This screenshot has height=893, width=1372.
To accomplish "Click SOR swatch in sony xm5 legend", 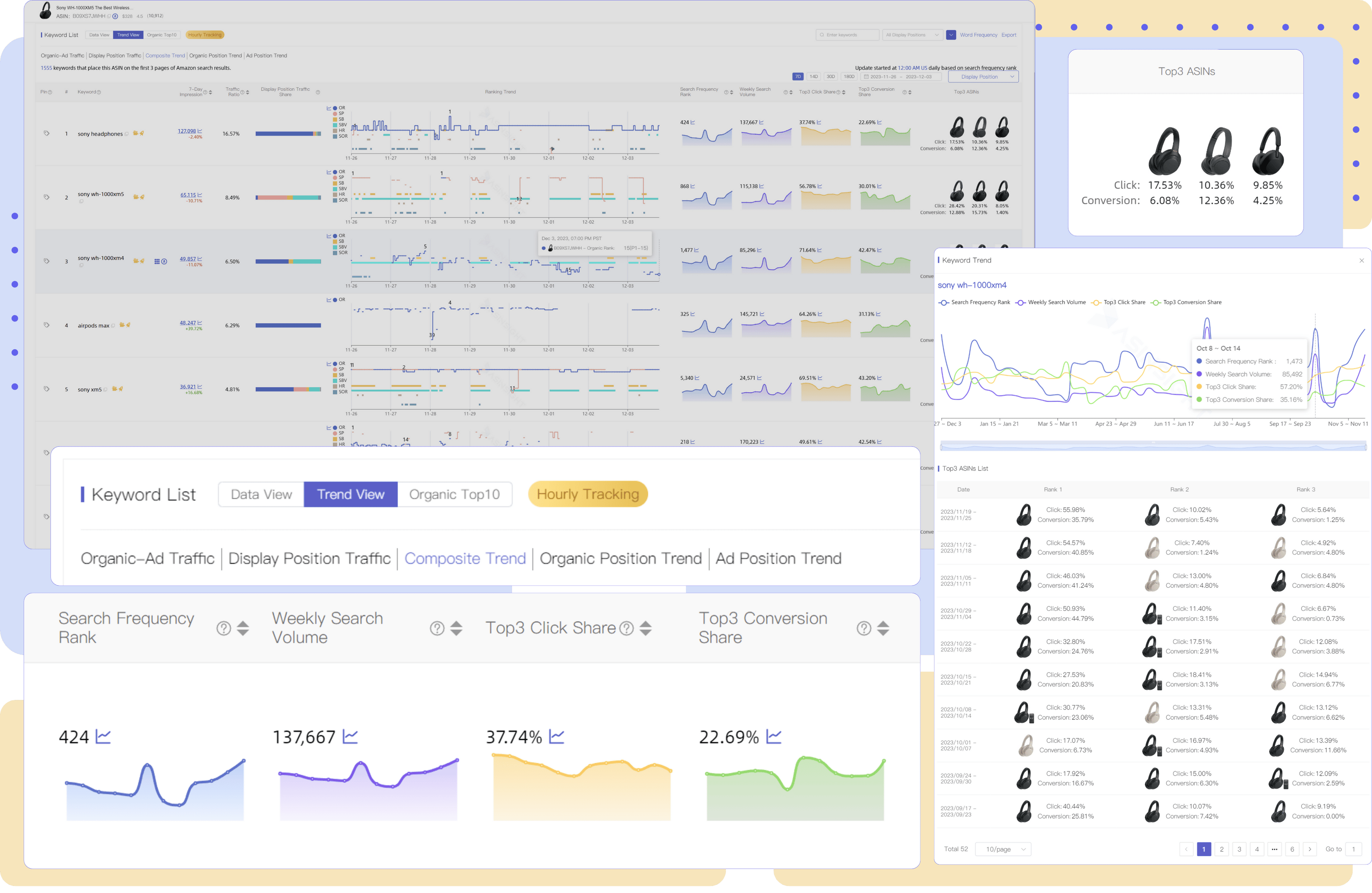I will (335, 392).
